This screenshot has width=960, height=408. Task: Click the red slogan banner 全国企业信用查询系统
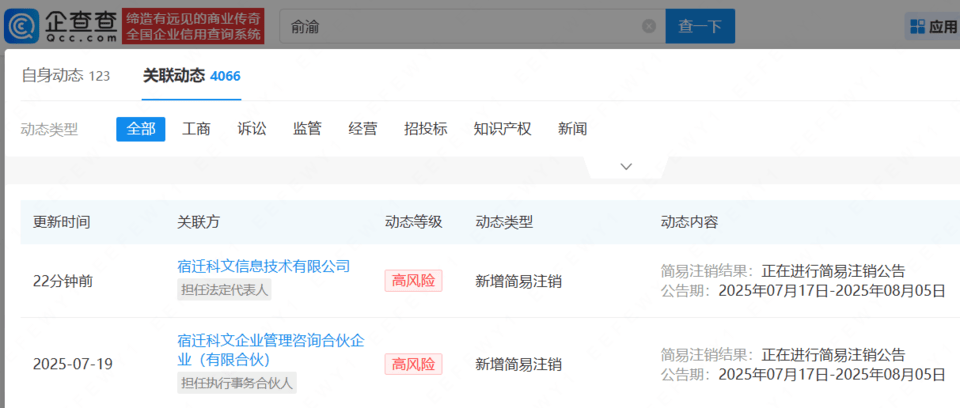193,26
